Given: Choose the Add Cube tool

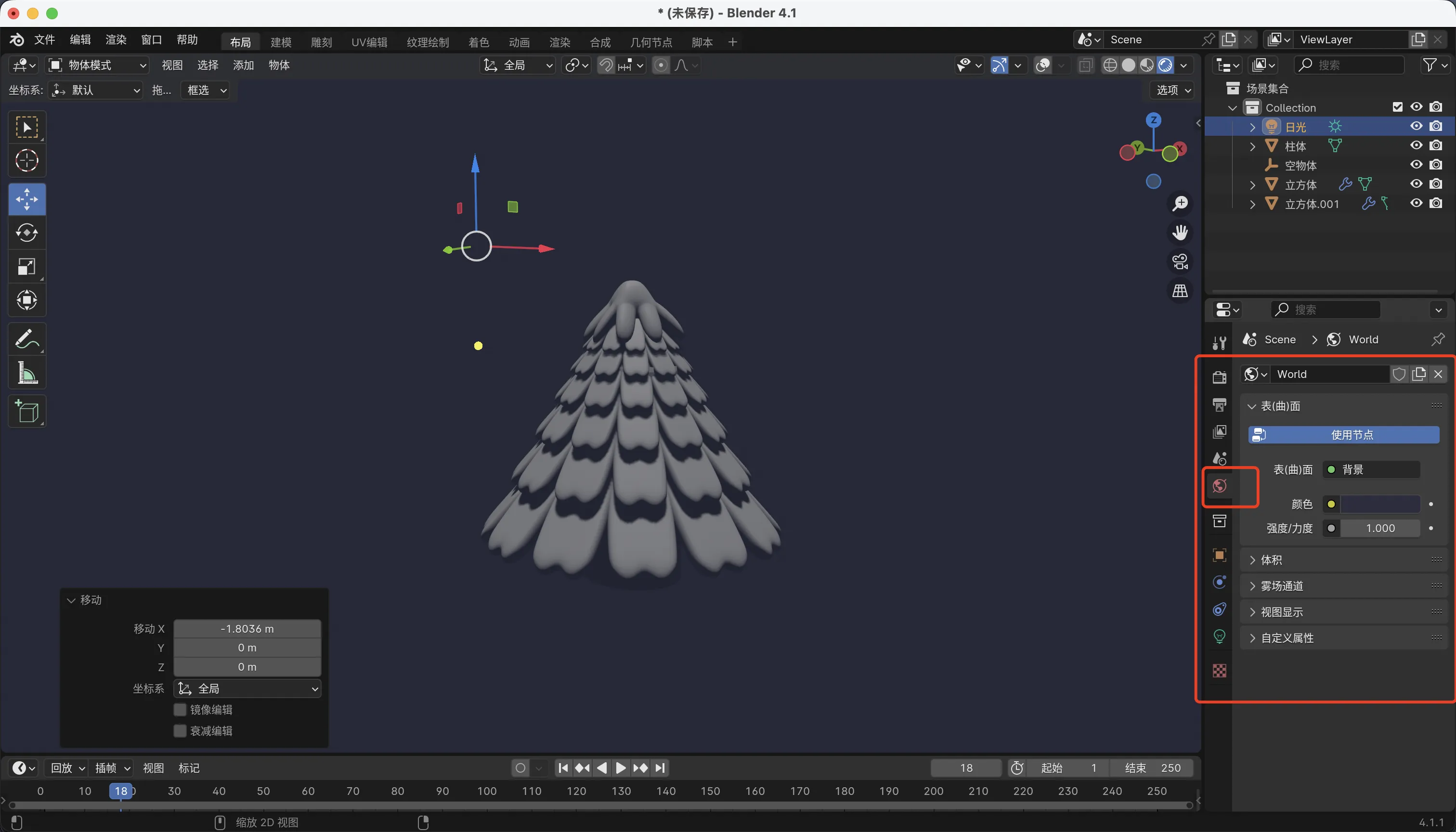Looking at the screenshot, I should (27, 412).
